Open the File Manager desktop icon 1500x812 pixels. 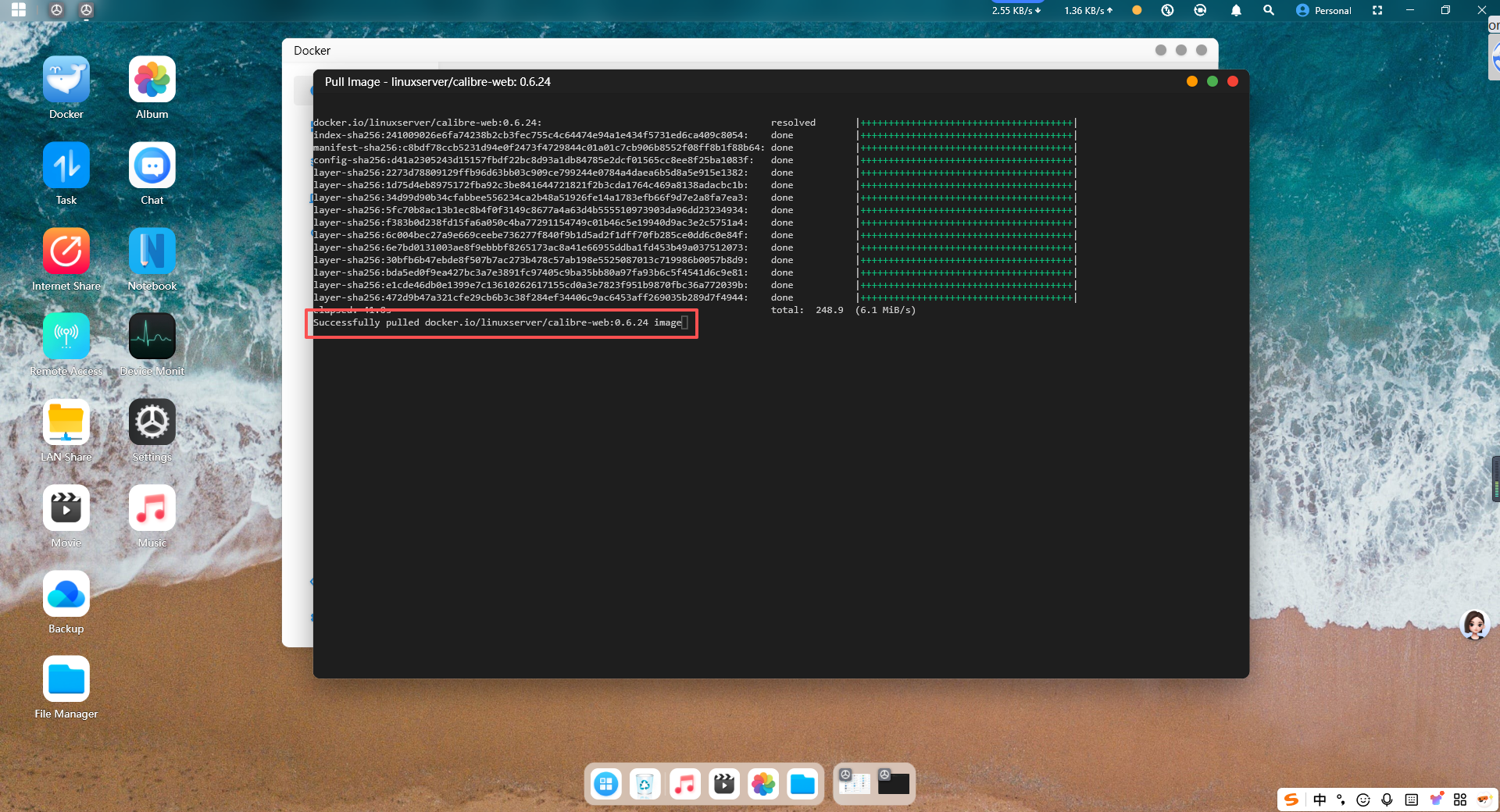66,679
